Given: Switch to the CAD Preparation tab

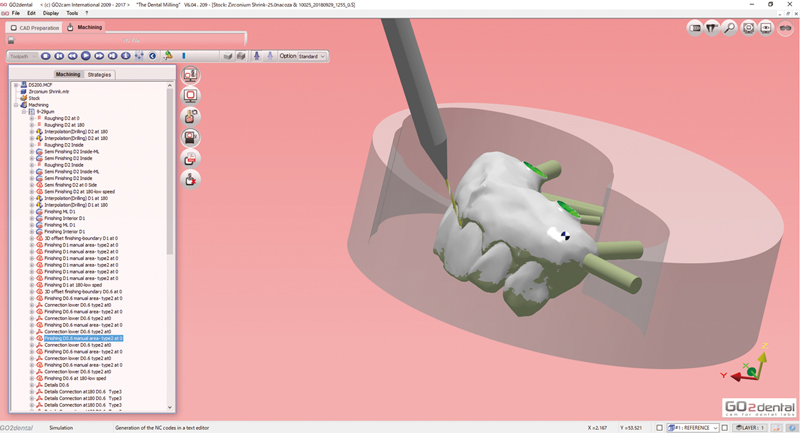Looking at the screenshot, I should tap(34, 28).
